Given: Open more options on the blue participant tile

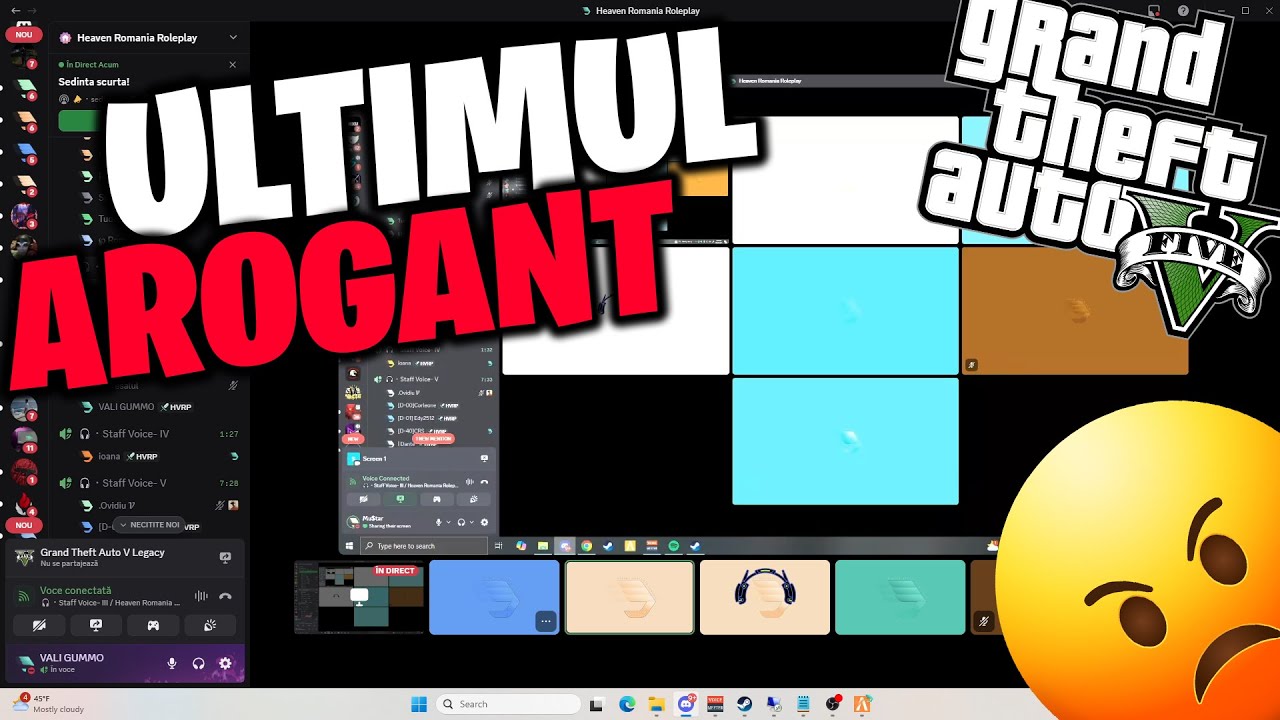Looking at the screenshot, I should pos(545,621).
